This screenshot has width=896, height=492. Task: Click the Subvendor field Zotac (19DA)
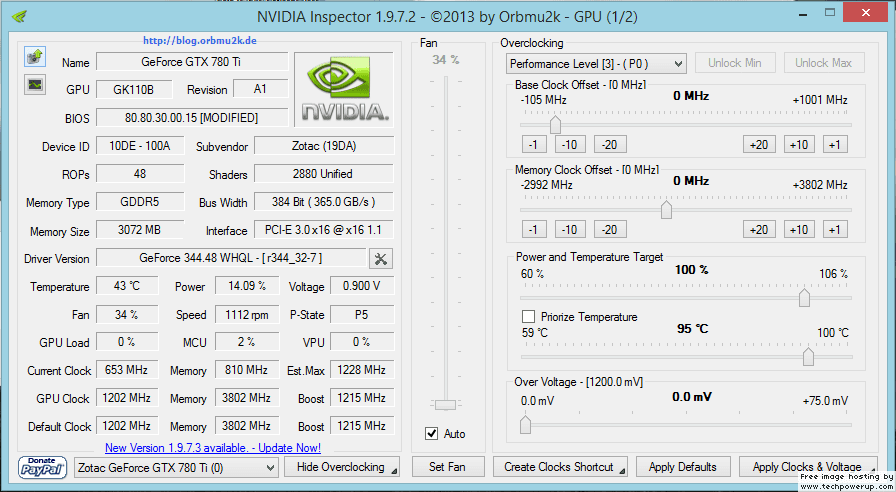click(x=324, y=146)
